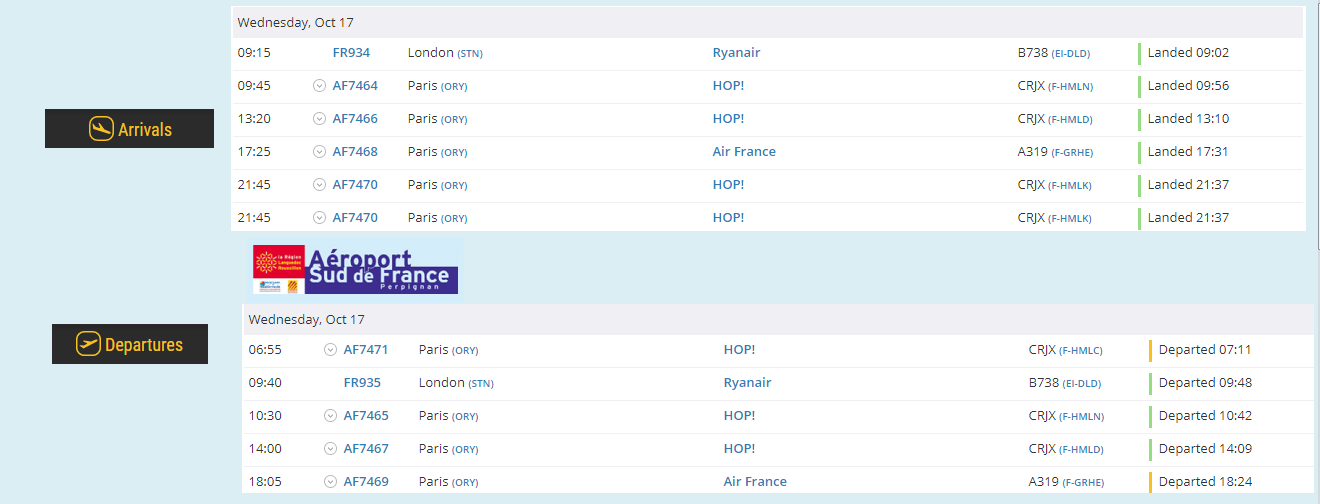Screen dimensions: 1320x504
Task: Open flight FR935 link
Action: click(362, 383)
